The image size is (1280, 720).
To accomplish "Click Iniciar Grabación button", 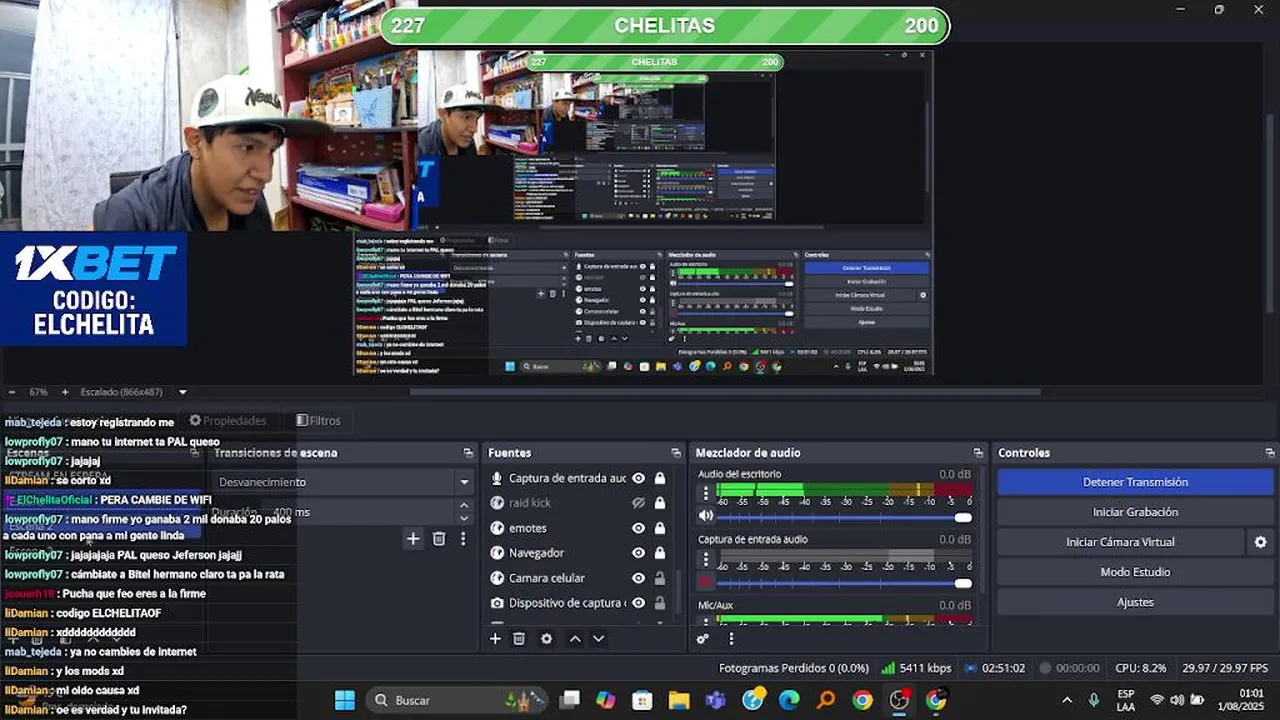I will point(1135,512).
